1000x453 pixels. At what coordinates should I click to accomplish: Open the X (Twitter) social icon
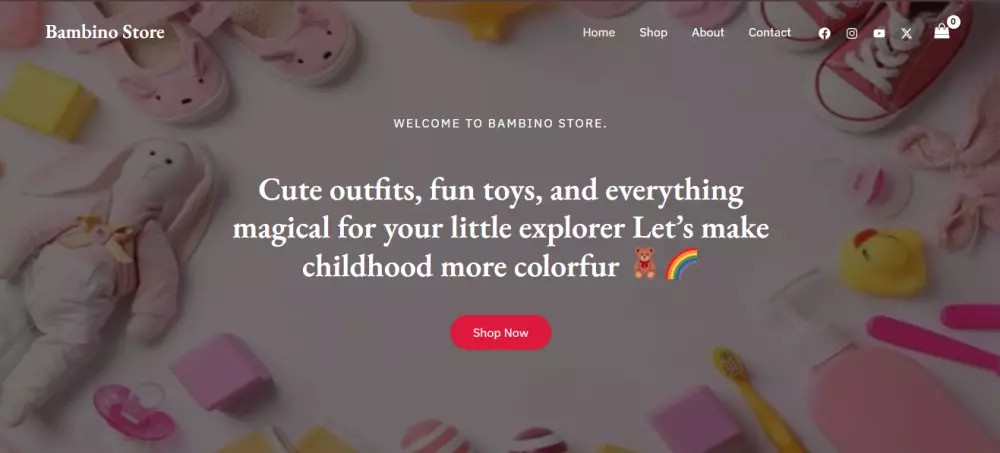[906, 33]
